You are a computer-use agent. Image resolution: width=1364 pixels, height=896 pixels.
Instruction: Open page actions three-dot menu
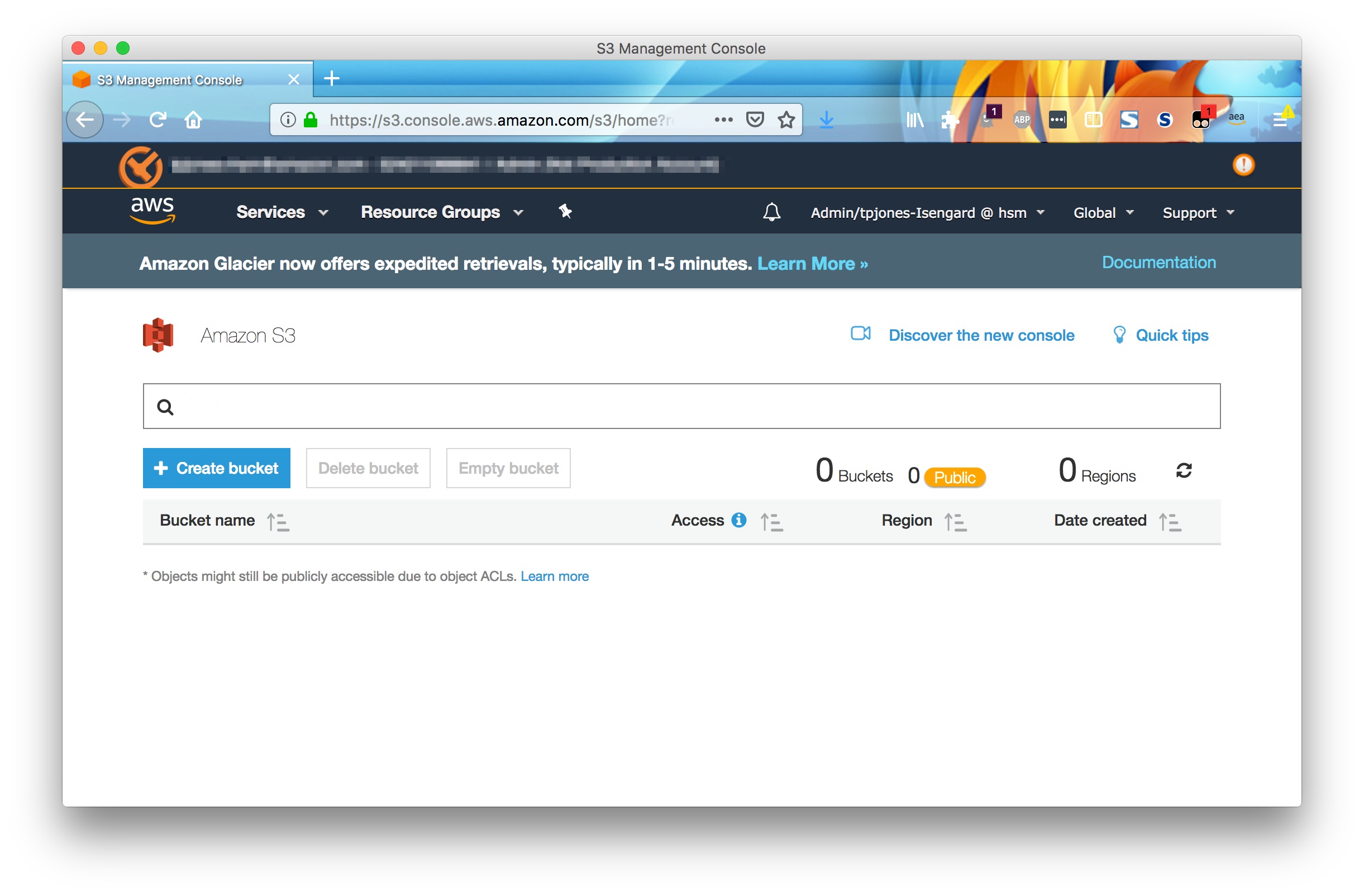pos(723,120)
